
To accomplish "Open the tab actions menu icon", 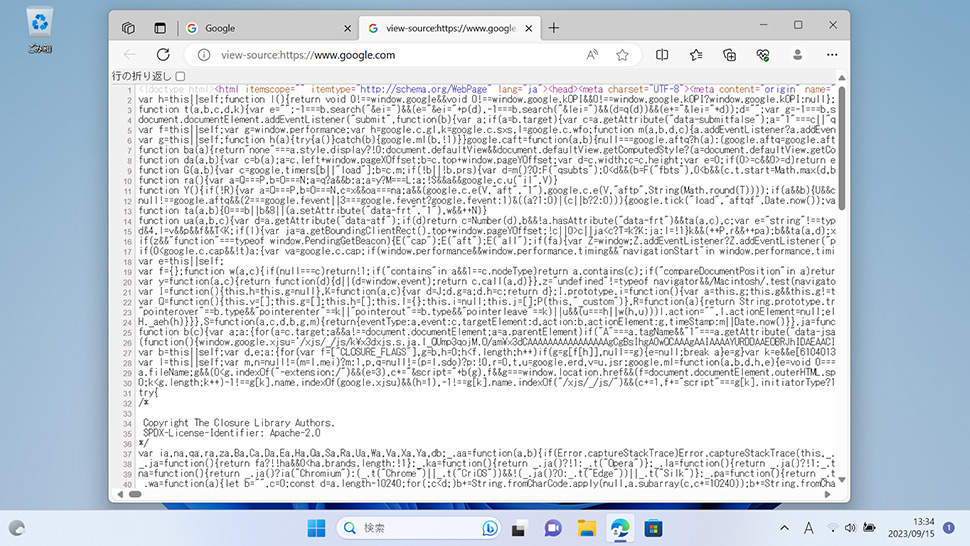I will pyautogui.click(x=160, y=28).
